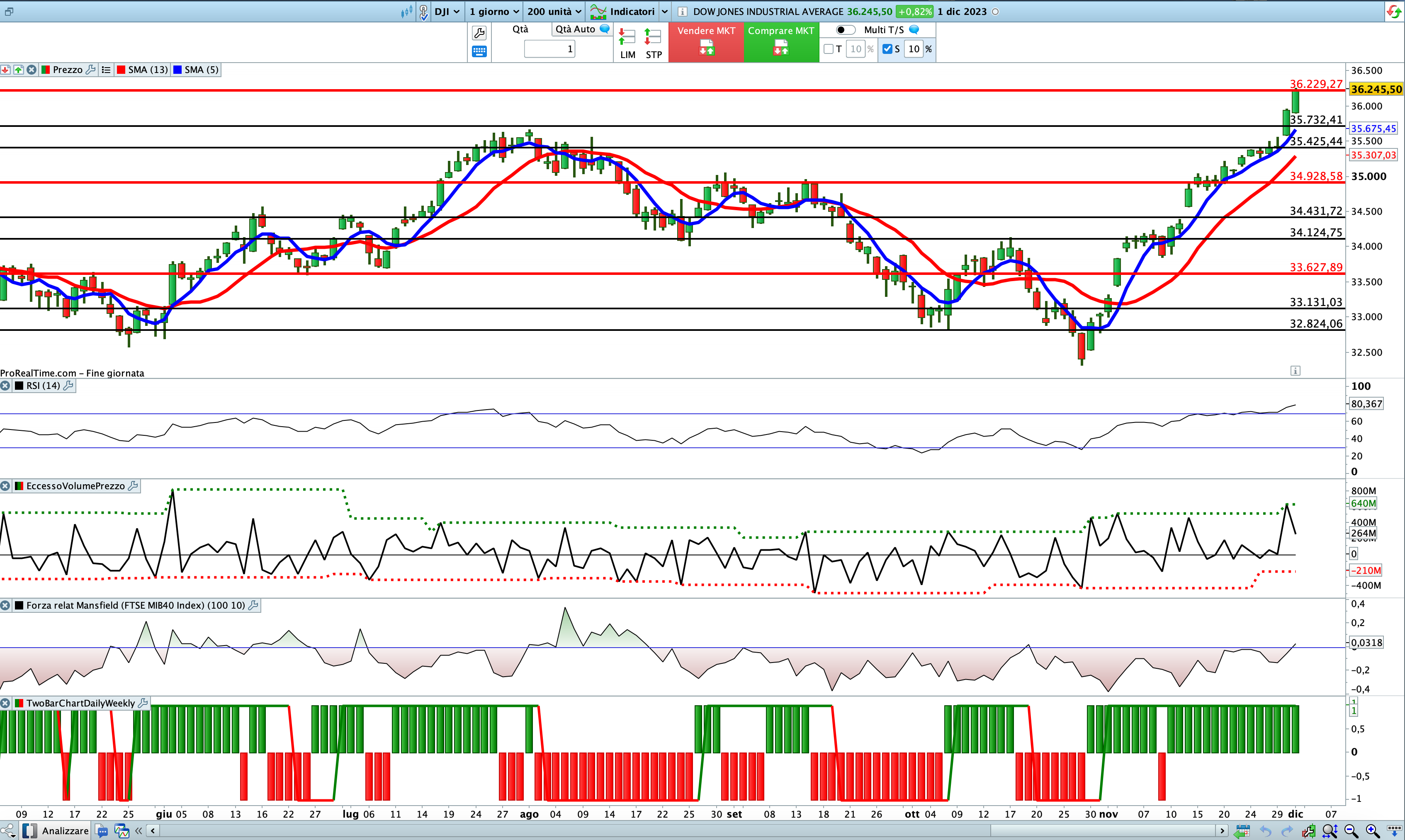Click the double-left chevron collapse icon
The height and width of the screenshot is (840, 1405).
point(139,831)
